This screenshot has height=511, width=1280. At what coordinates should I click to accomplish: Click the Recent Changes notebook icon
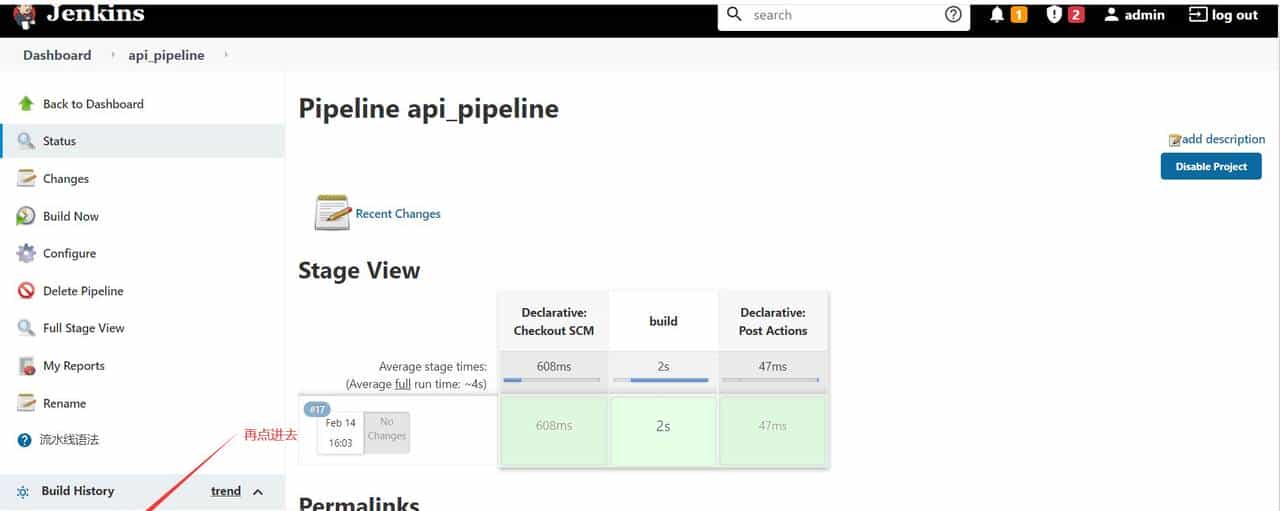(x=332, y=213)
